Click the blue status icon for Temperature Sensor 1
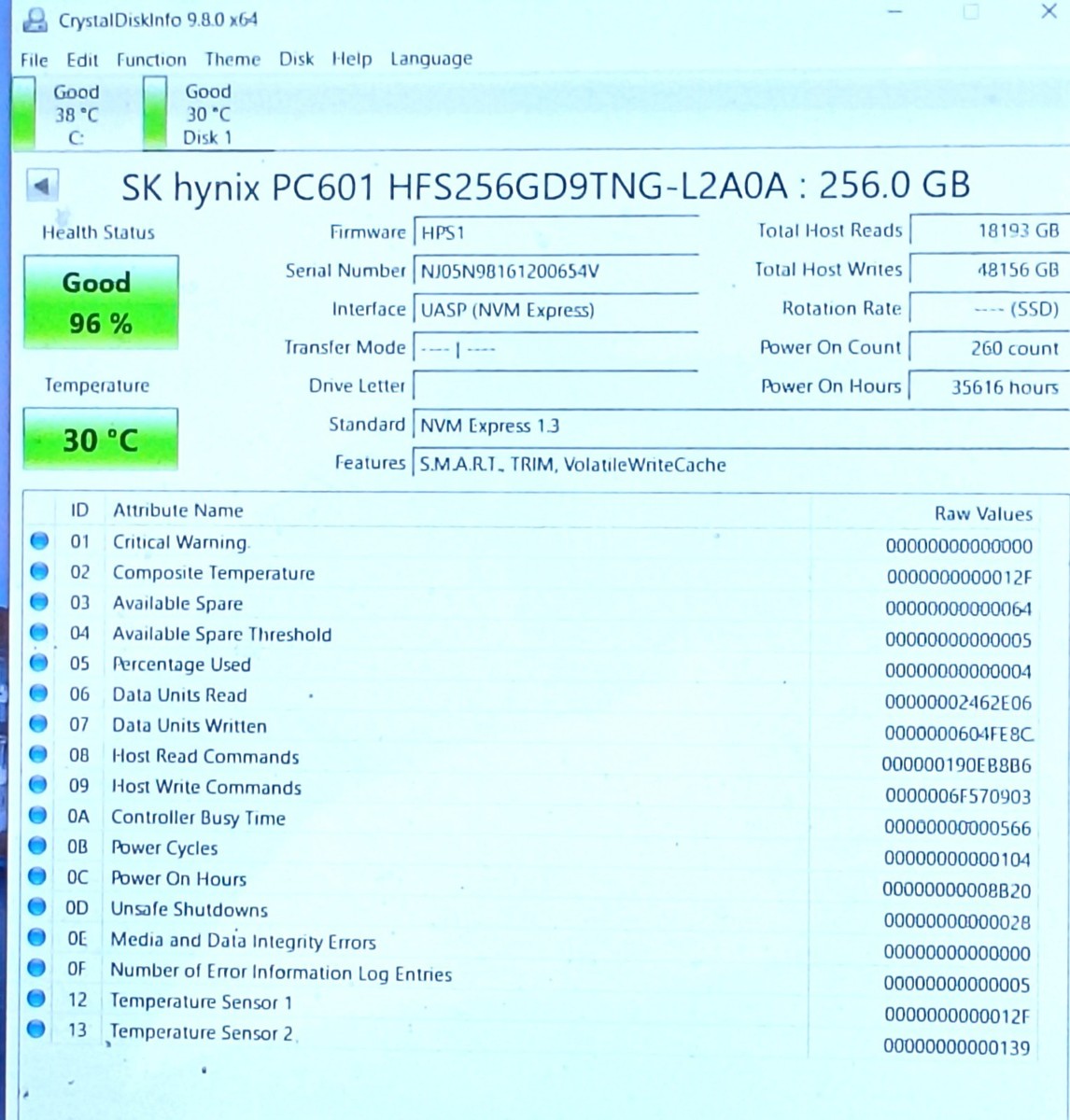This screenshot has width=1070, height=1120. click(x=36, y=999)
